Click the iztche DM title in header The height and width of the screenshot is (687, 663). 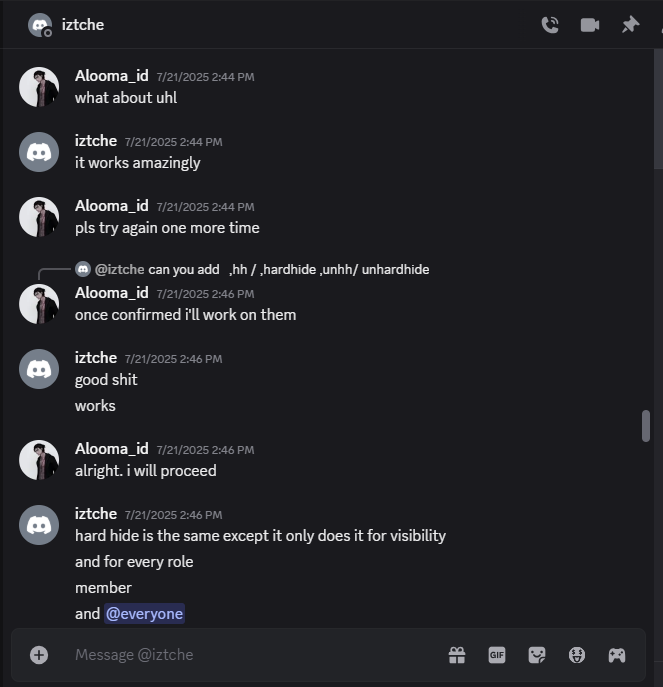point(82,25)
